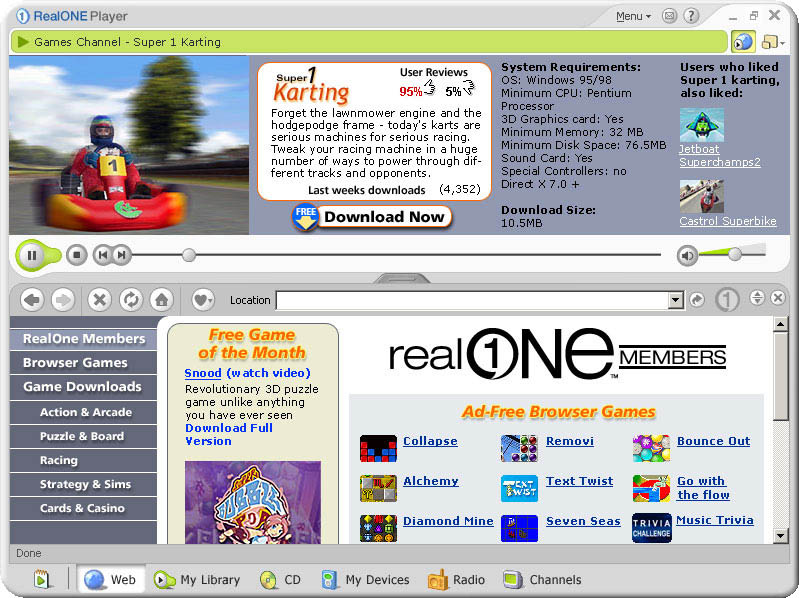
Task: Open the Jetboat Superchamps2 thumbnail
Action: 702,125
